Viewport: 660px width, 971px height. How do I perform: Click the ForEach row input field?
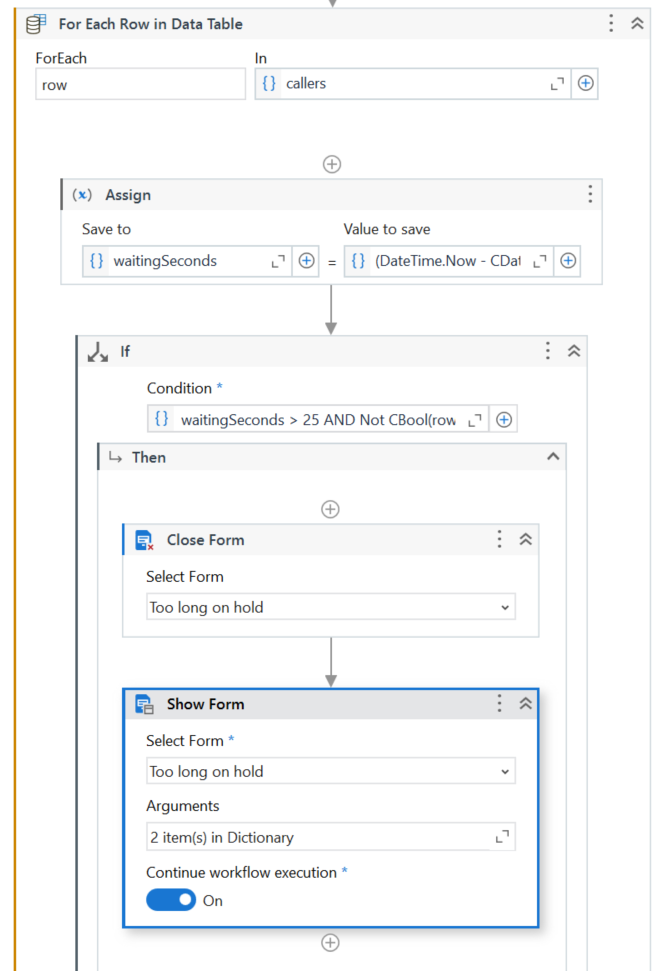(140, 85)
